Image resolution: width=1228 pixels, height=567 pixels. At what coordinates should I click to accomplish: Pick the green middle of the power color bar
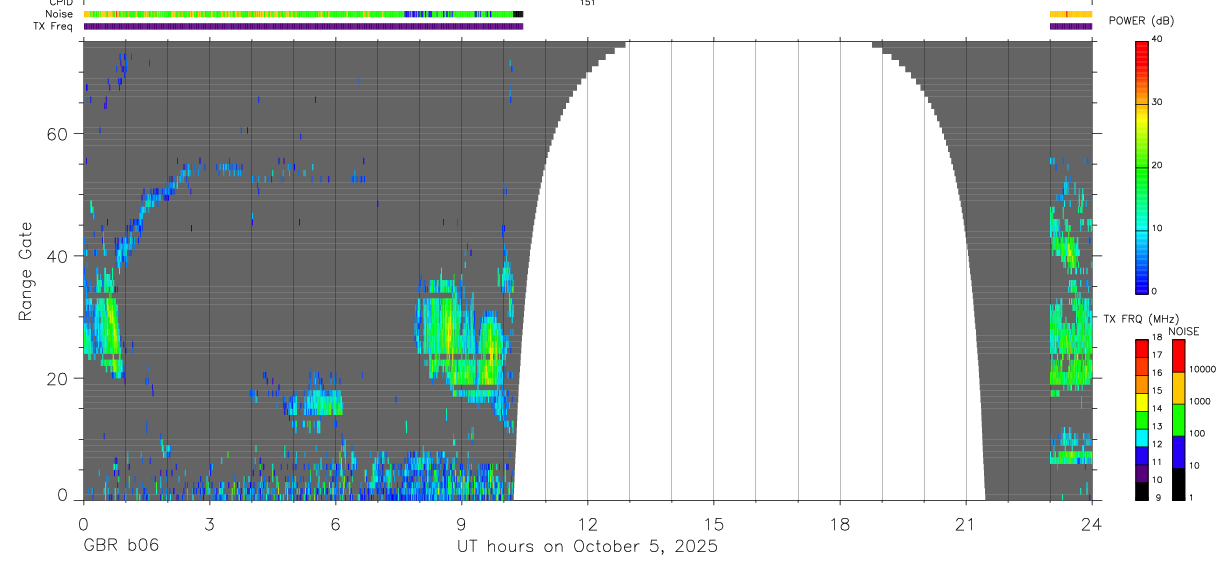(x=1142, y=166)
